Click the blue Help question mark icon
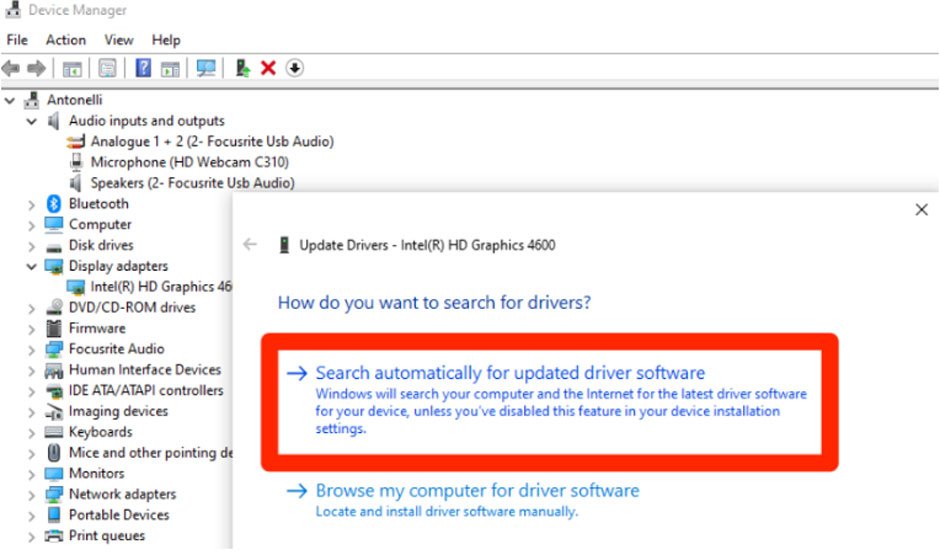This screenshot has height=555, width=940. click(x=143, y=68)
